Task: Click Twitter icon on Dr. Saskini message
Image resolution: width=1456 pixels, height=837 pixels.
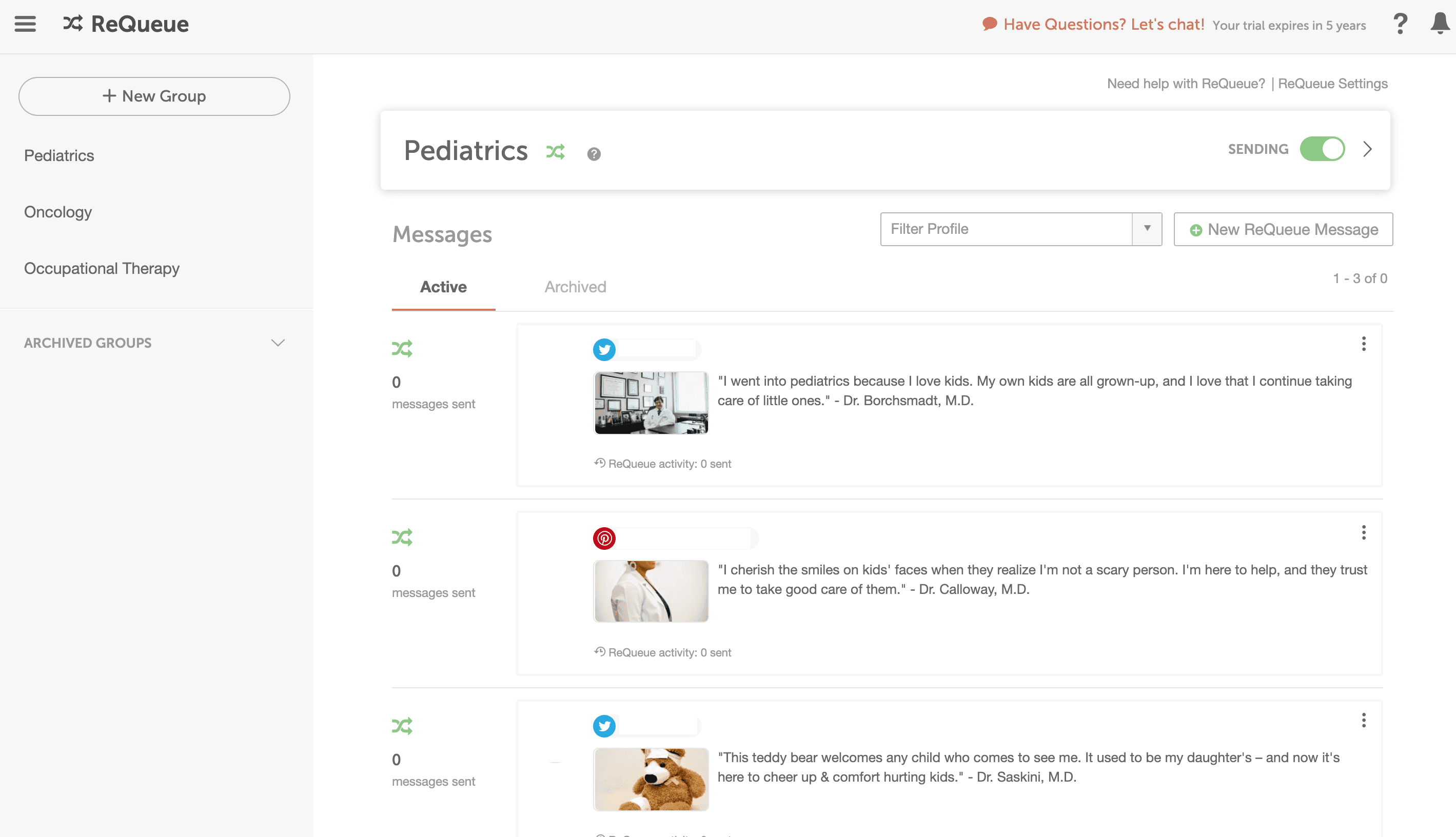Action: (604, 726)
